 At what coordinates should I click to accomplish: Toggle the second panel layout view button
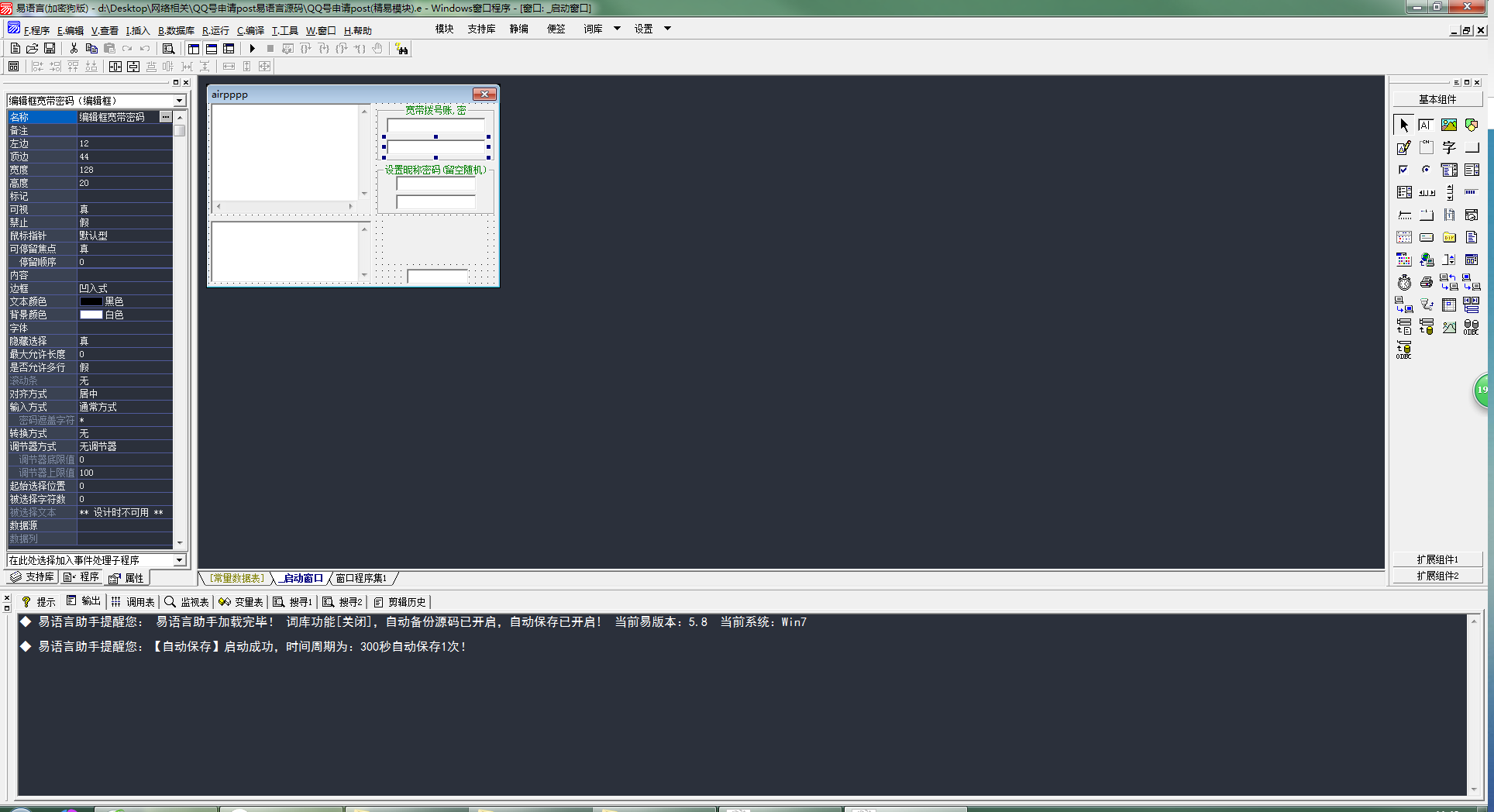(212, 49)
